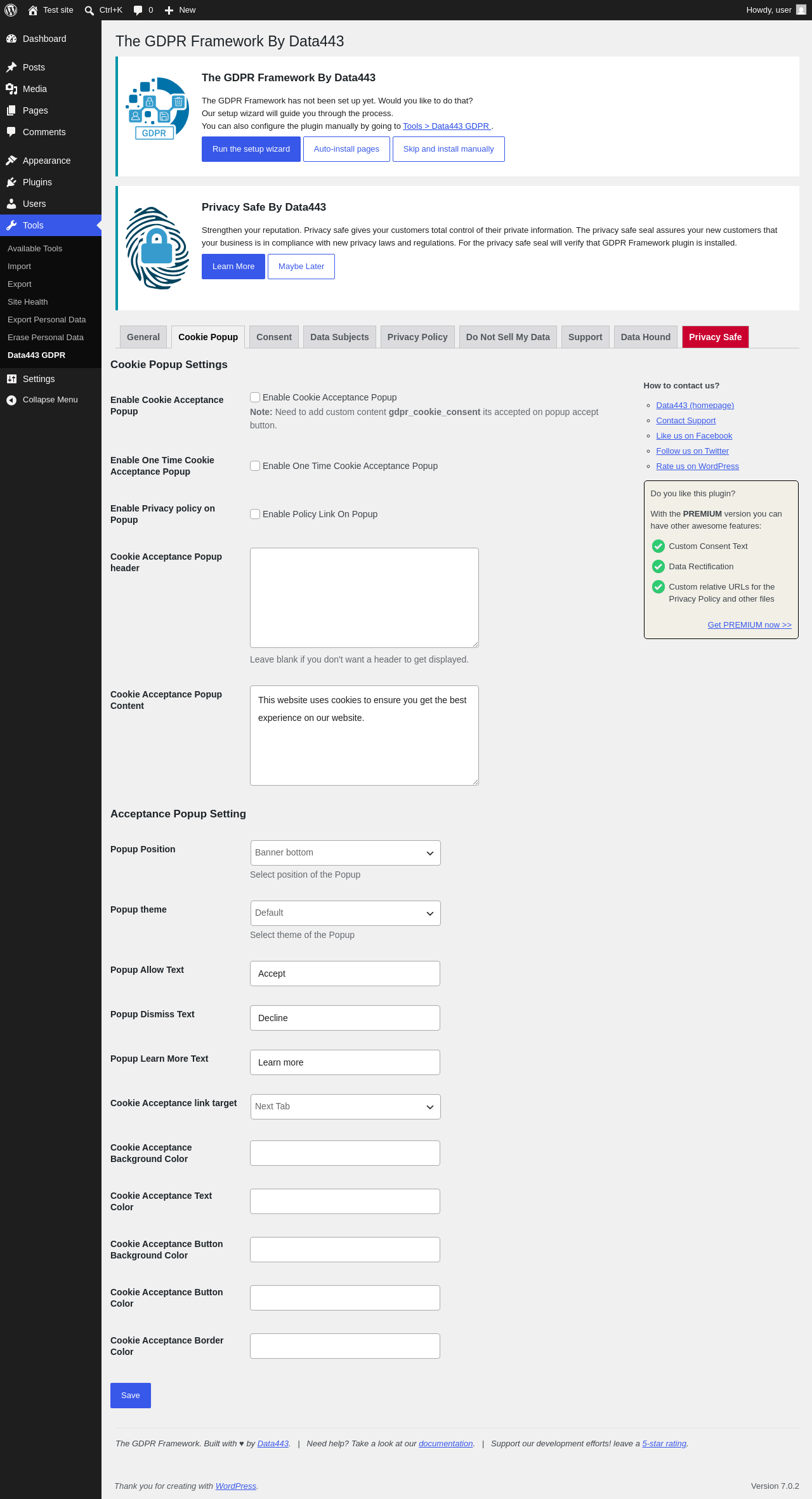Click the Cookie Acceptance Background Color field

click(x=345, y=1153)
